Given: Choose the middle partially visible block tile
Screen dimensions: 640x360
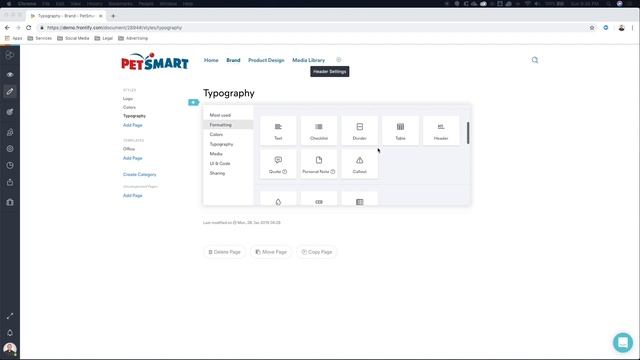Looking at the screenshot, I should (319, 199).
